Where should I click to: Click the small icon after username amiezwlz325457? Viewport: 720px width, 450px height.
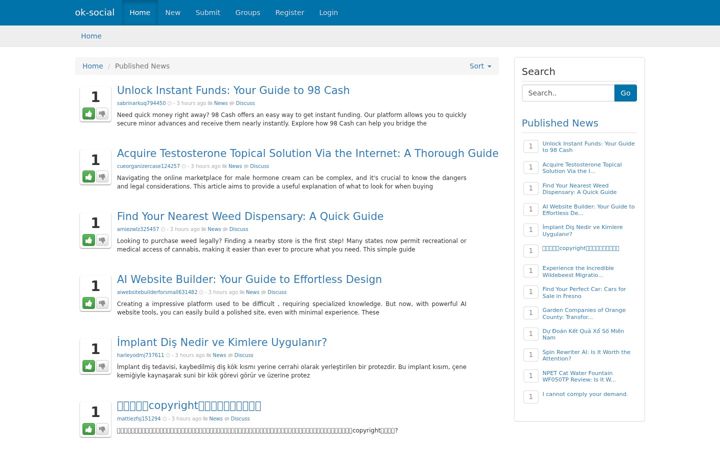163,229
